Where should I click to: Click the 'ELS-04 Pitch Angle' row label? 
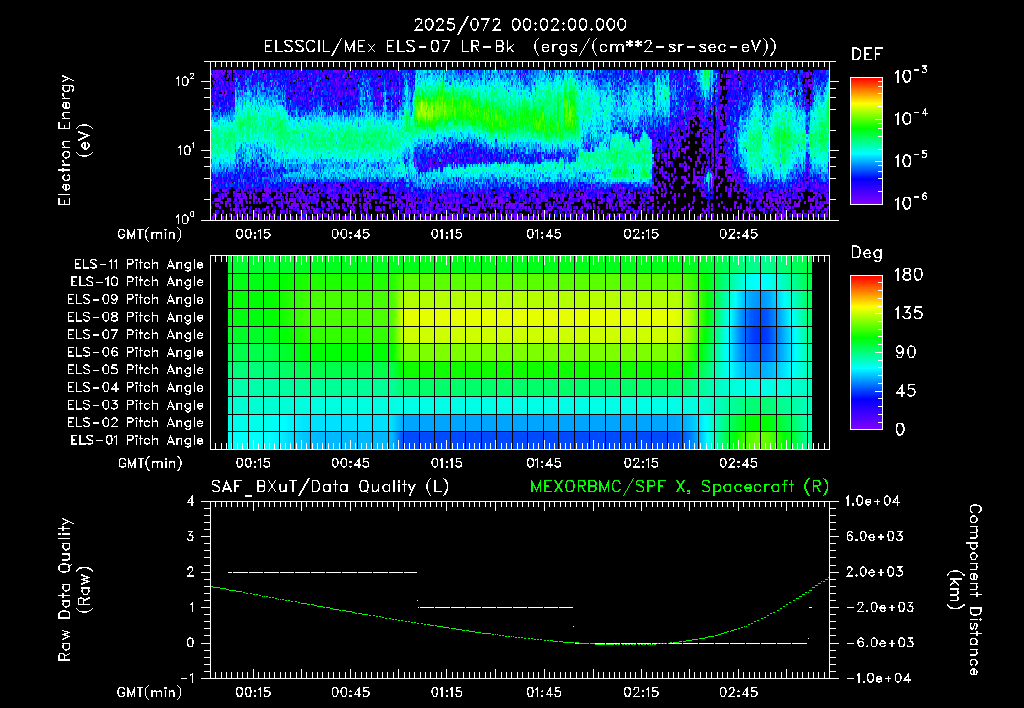pos(136,387)
